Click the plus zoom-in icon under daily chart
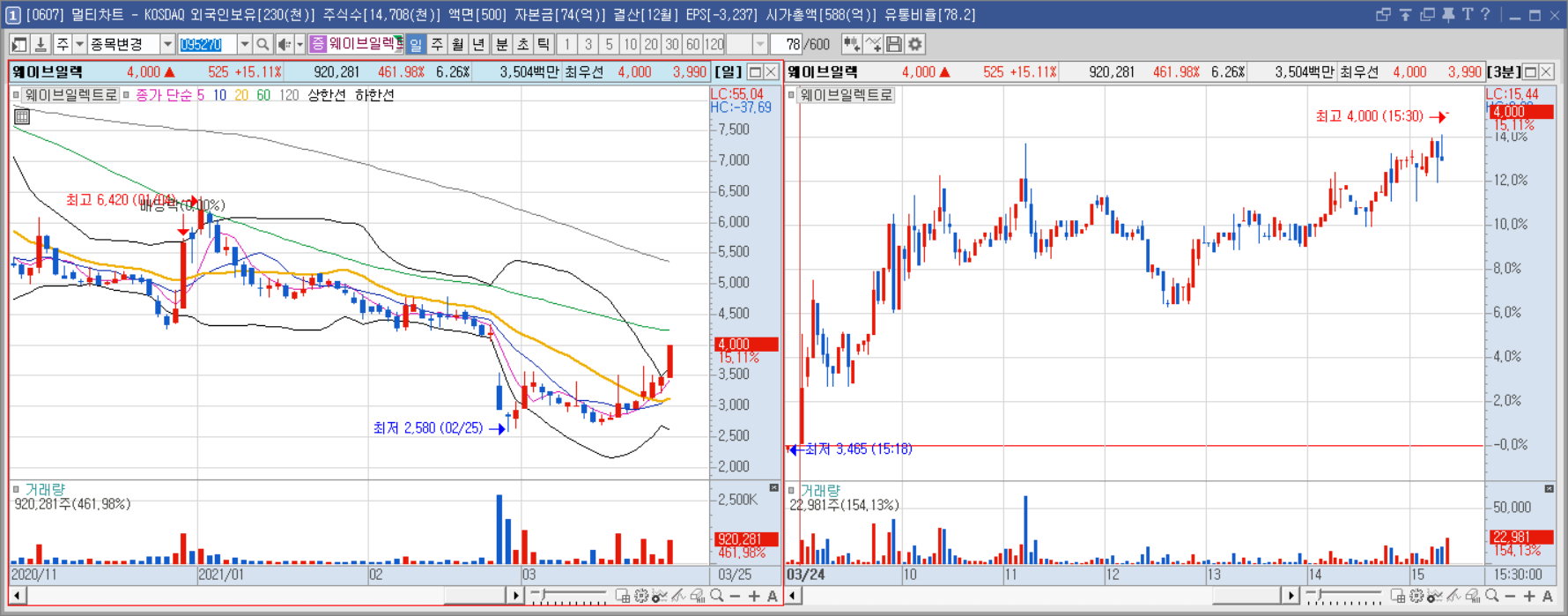 tap(754, 597)
